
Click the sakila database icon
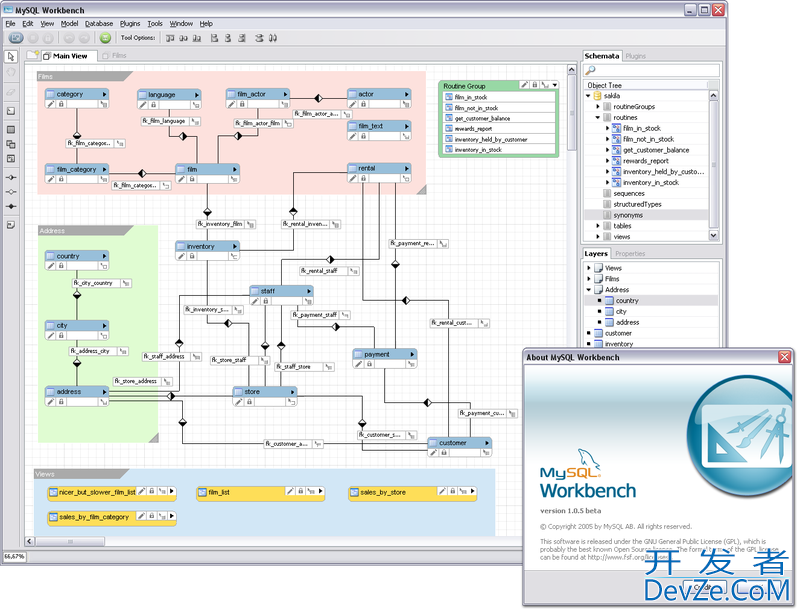(x=597, y=96)
